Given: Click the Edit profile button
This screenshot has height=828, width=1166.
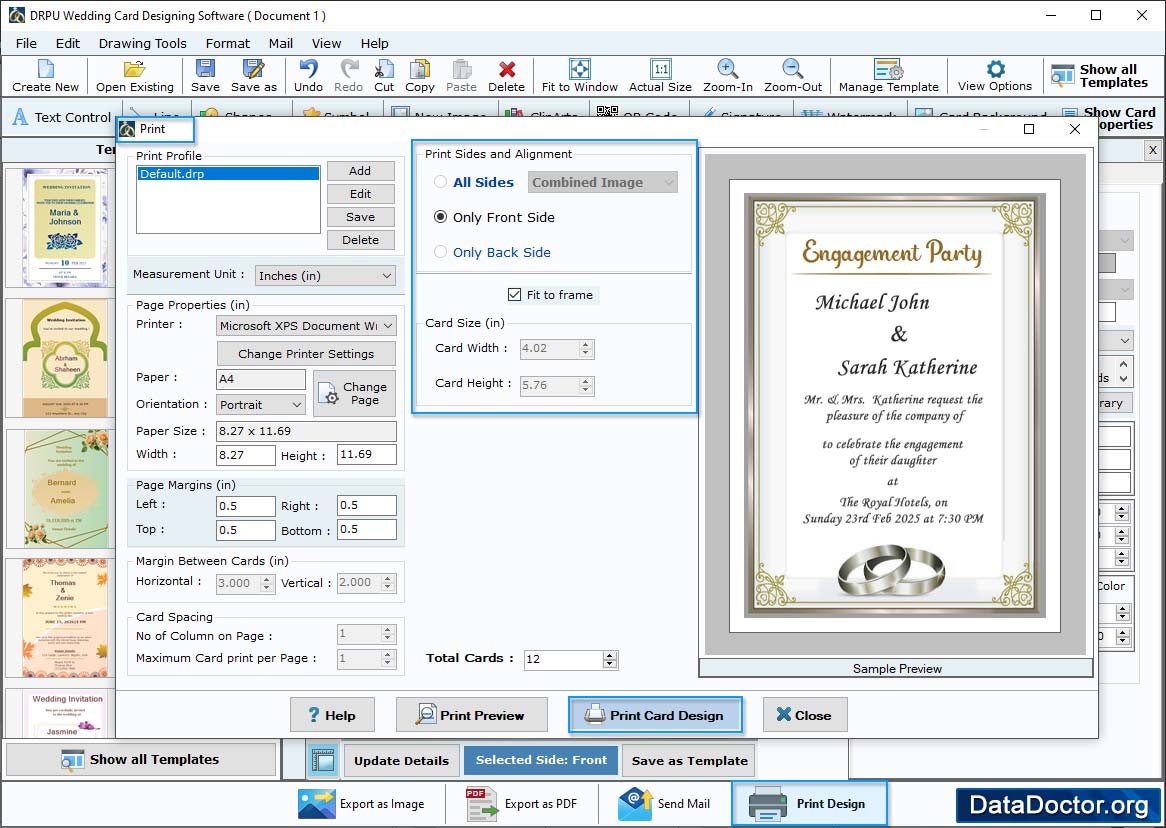Looking at the screenshot, I should [x=361, y=194].
